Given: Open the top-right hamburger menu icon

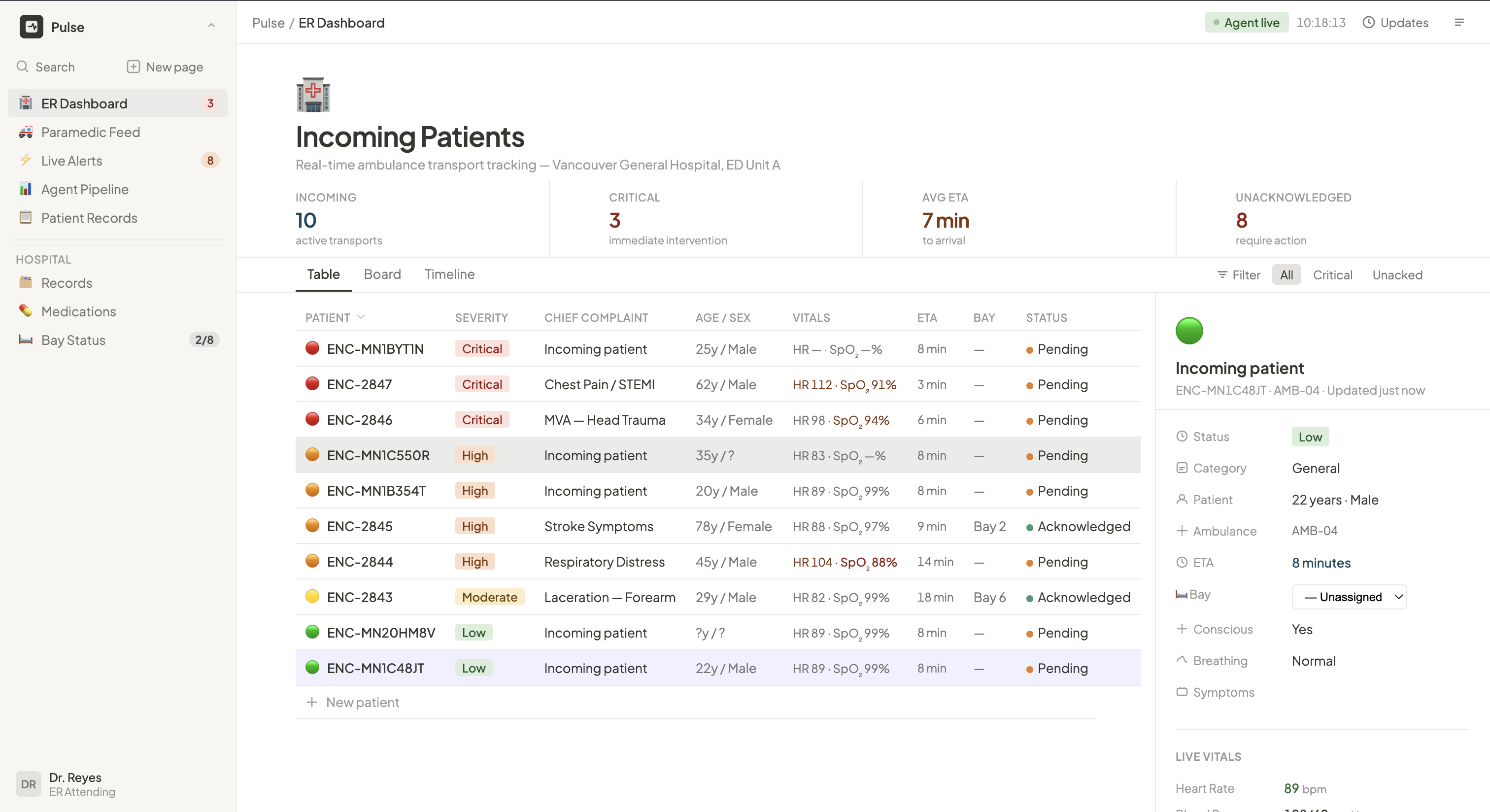Looking at the screenshot, I should pyautogui.click(x=1459, y=23).
